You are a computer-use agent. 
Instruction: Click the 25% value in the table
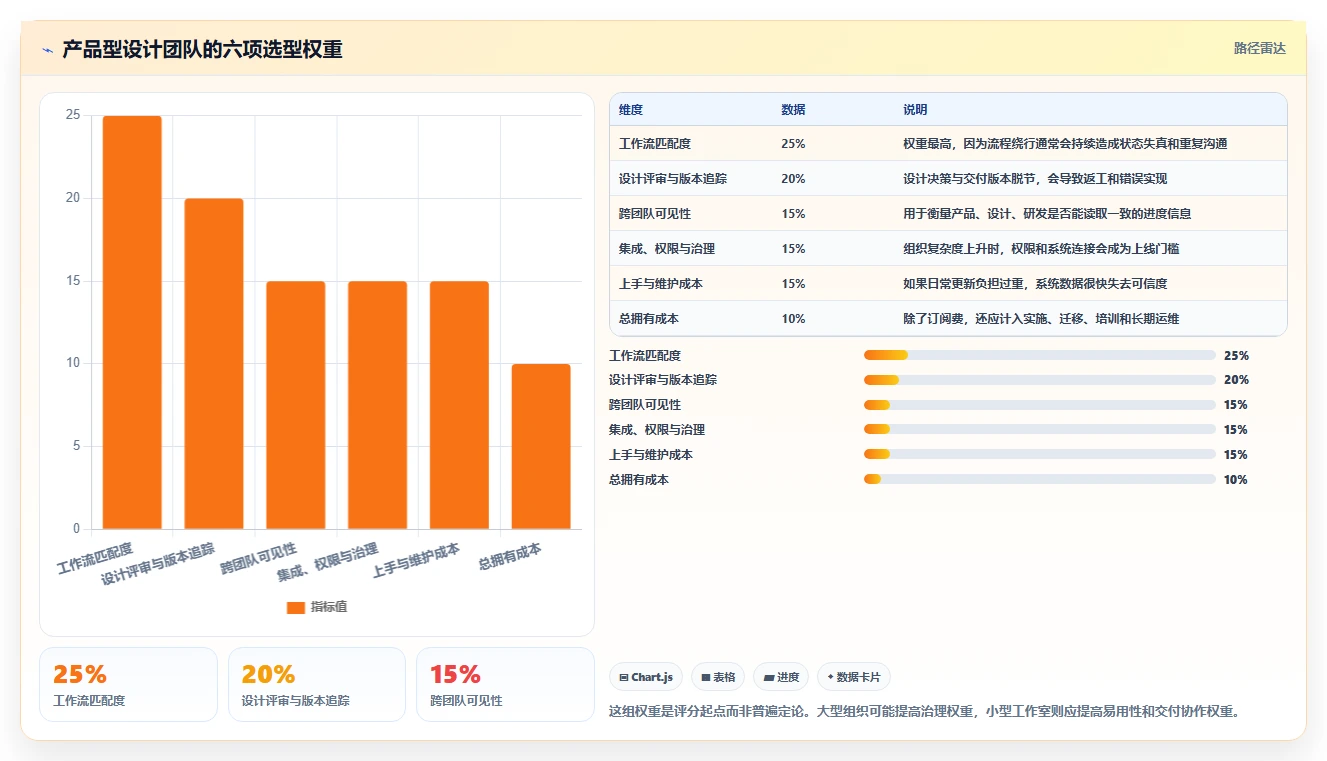coord(793,144)
